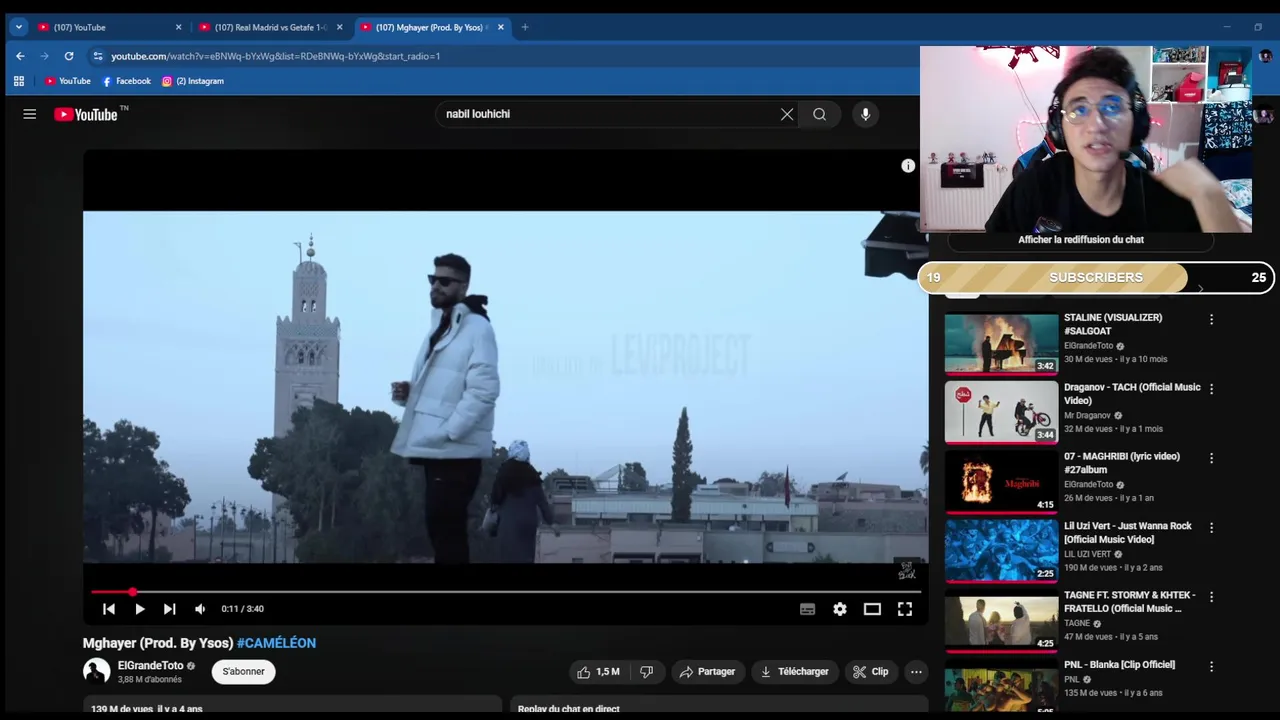This screenshot has width=1280, height=720.
Task: Skip to next video in player
Action: [x=170, y=609]
